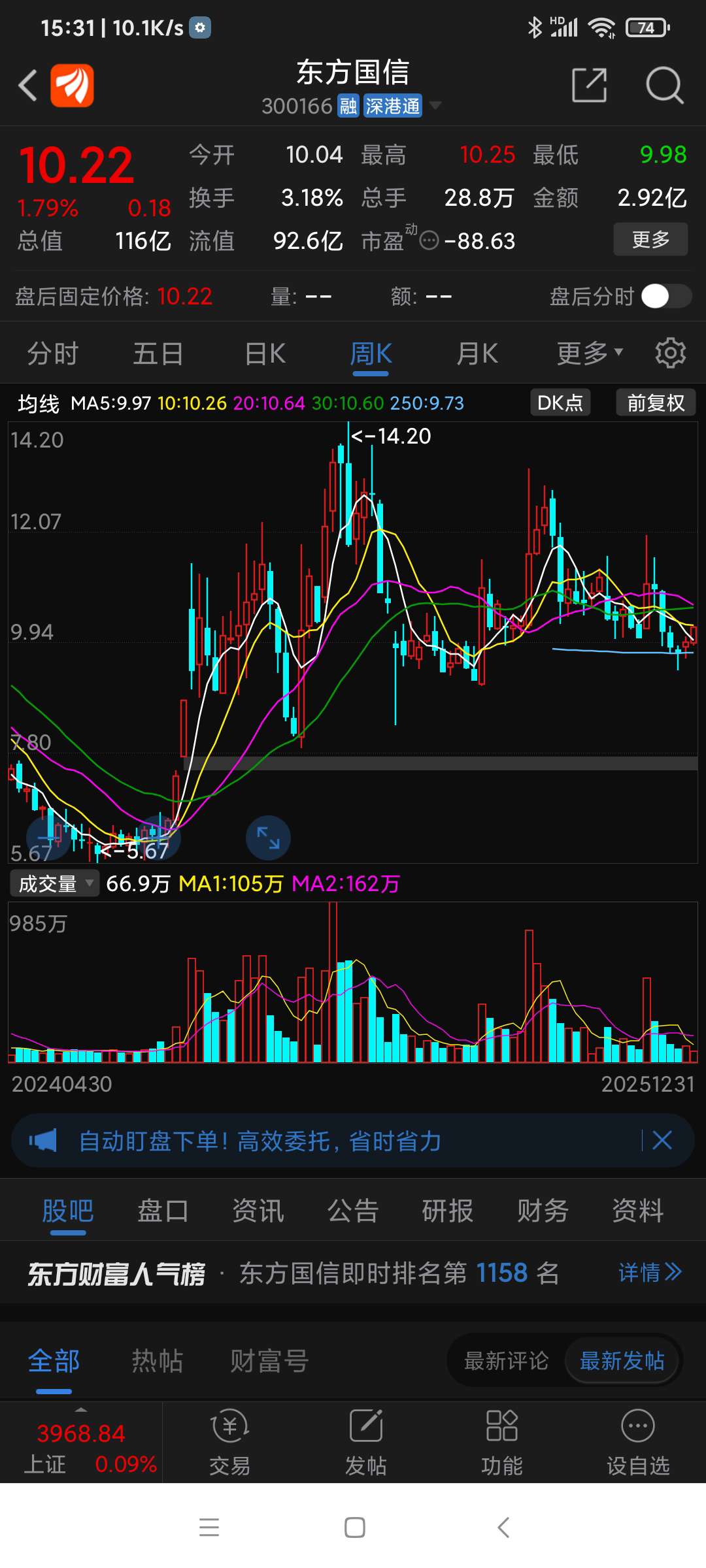Select the 财富号 tab

pos(269,1361)
